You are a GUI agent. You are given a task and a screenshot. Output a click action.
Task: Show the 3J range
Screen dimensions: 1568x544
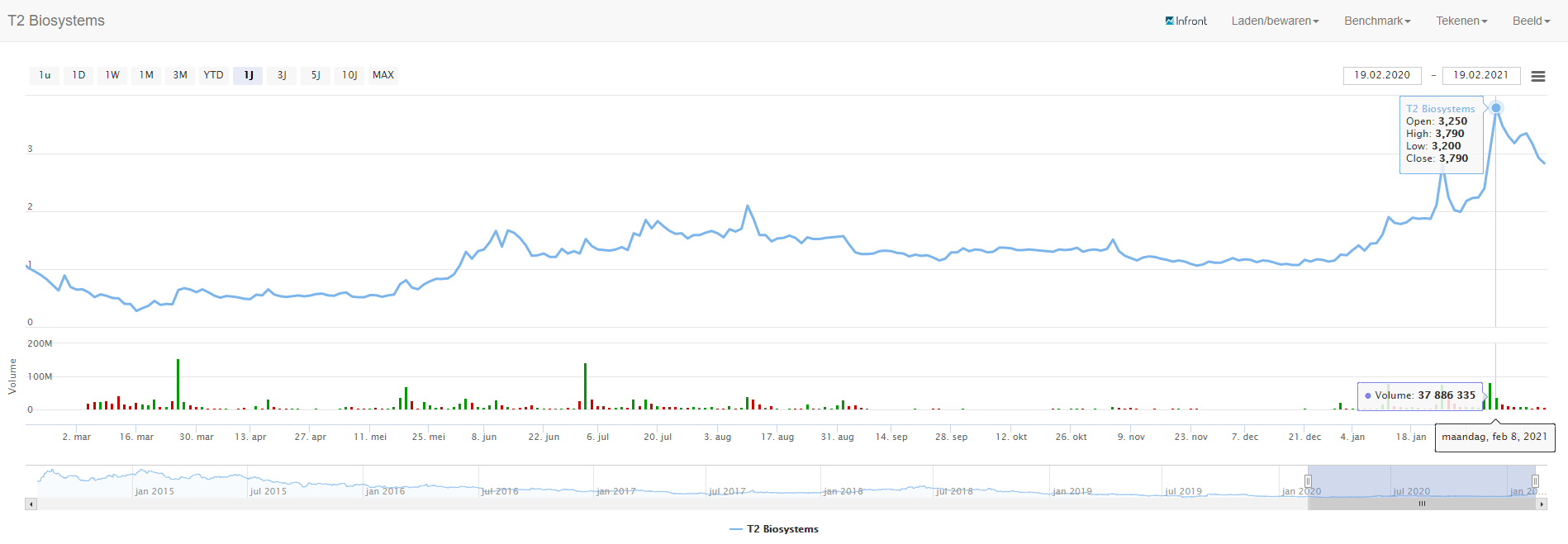point(282,75)
